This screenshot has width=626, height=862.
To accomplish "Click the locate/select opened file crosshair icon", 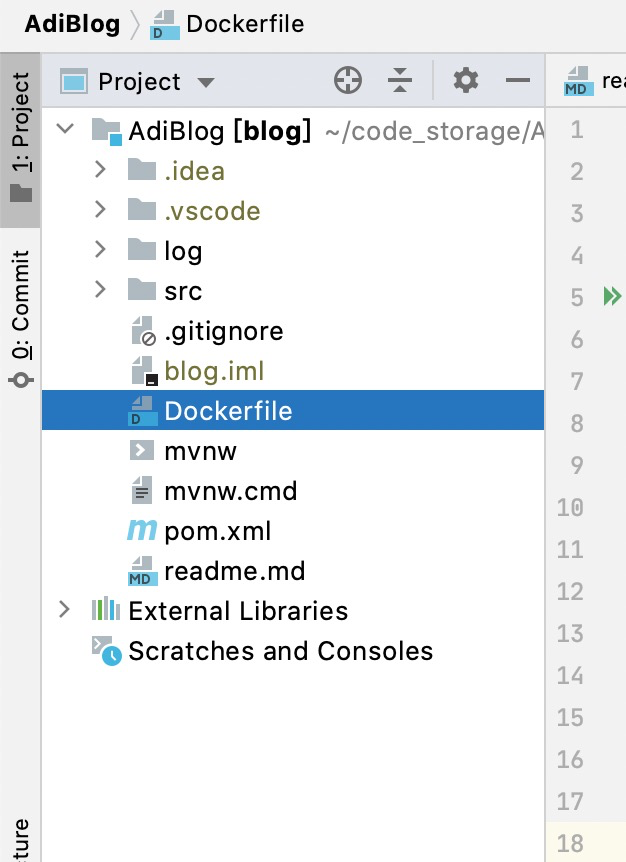I will [x=347, y=81].
